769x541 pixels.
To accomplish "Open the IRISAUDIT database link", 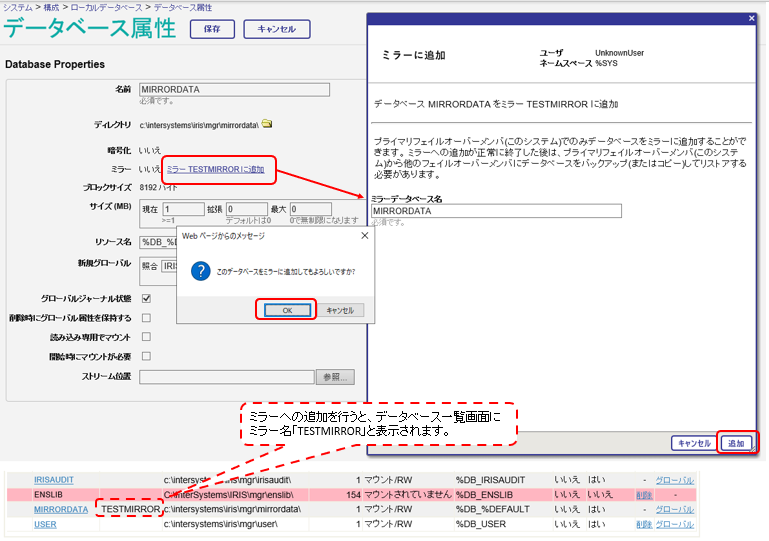I will click(53, 480).
